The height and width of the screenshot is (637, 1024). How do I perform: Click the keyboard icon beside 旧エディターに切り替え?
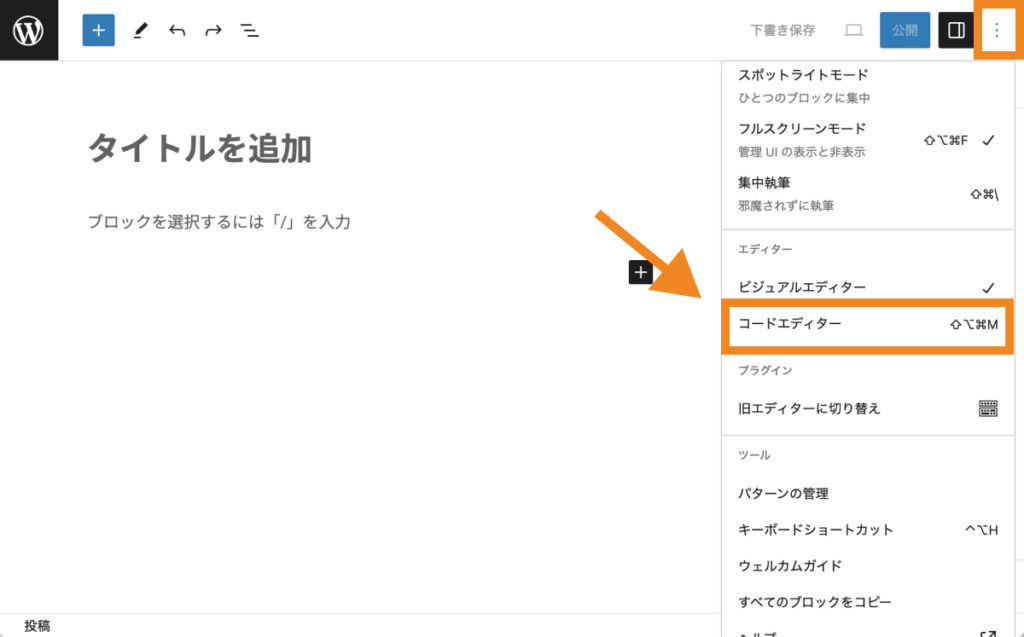pos(988,408)
